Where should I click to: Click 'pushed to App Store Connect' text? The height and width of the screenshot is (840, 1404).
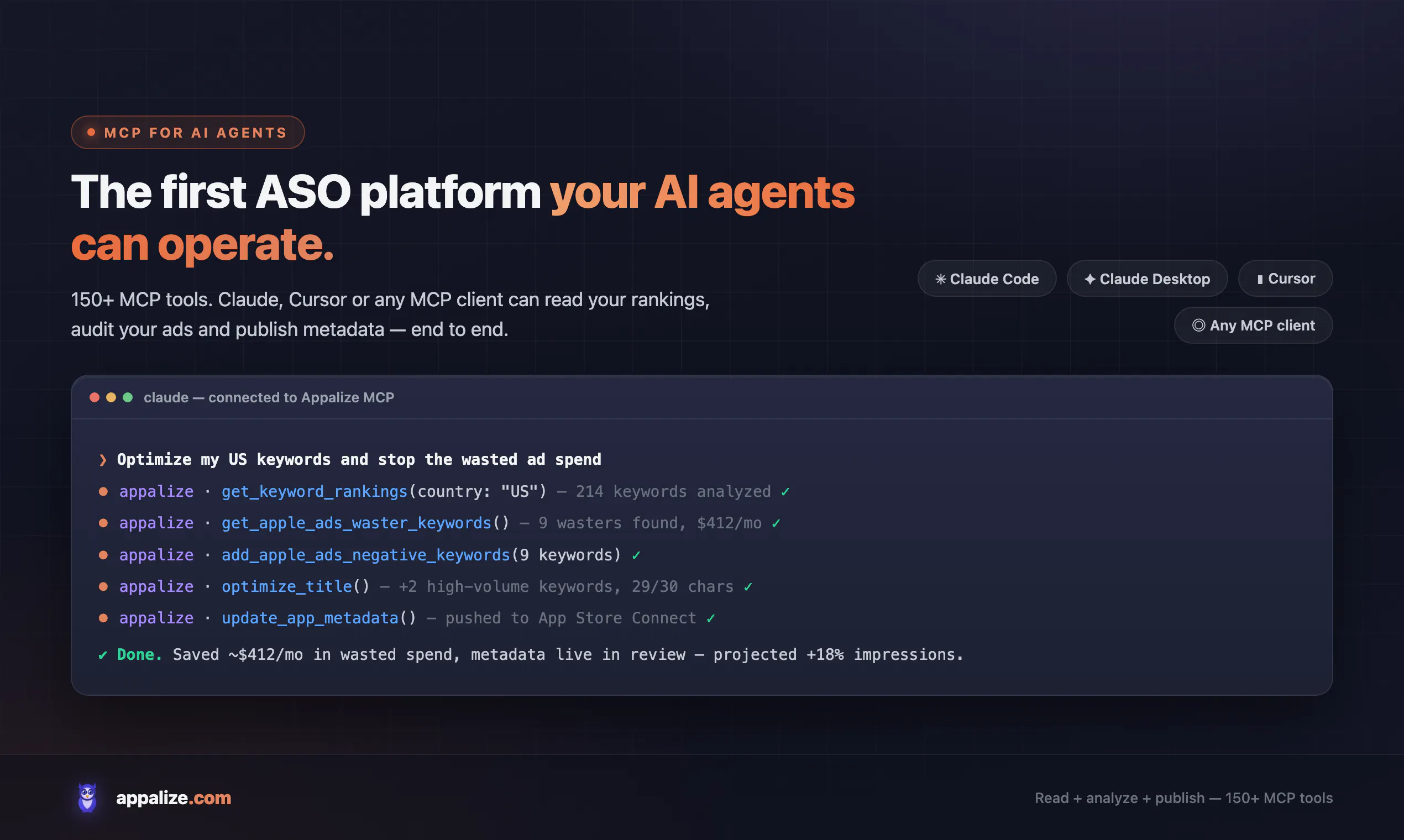pyautogui.click(x=570, y=618)
